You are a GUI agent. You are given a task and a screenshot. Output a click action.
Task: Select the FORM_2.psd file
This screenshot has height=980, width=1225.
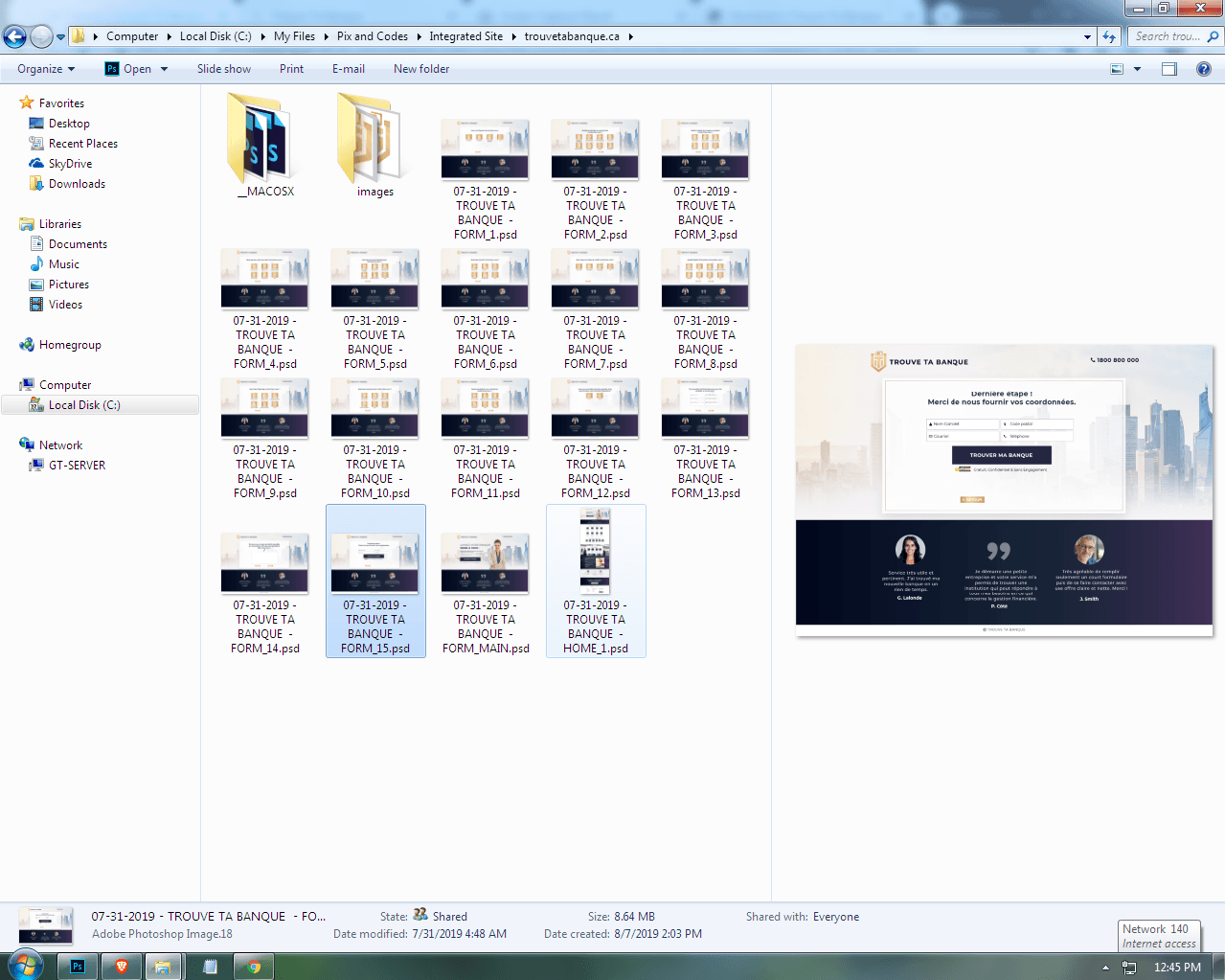596,179
